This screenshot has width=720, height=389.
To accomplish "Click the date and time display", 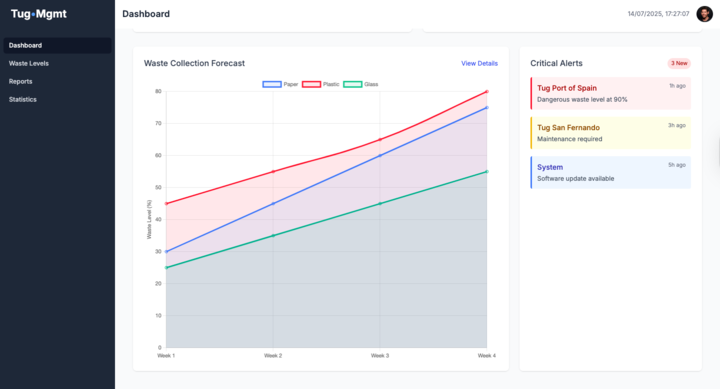I will (658, 14).
